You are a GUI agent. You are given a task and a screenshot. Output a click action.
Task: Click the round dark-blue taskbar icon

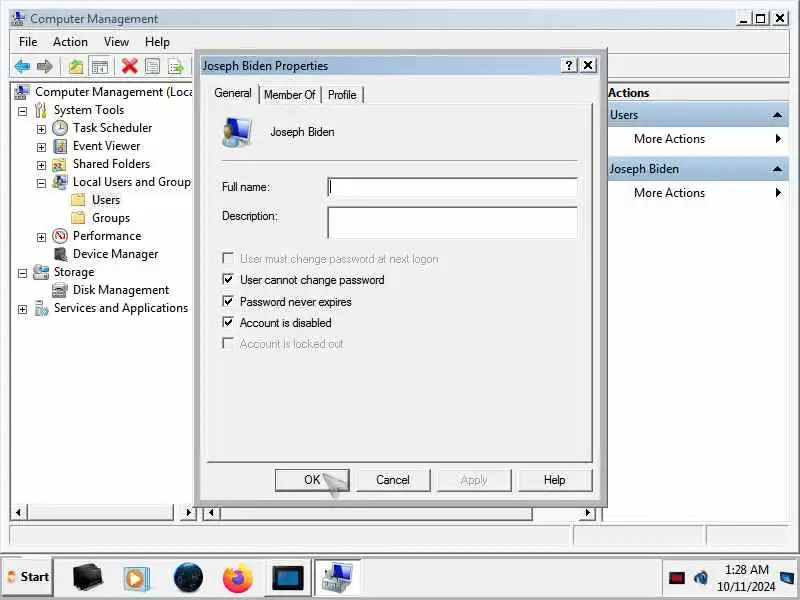[188, 578]
